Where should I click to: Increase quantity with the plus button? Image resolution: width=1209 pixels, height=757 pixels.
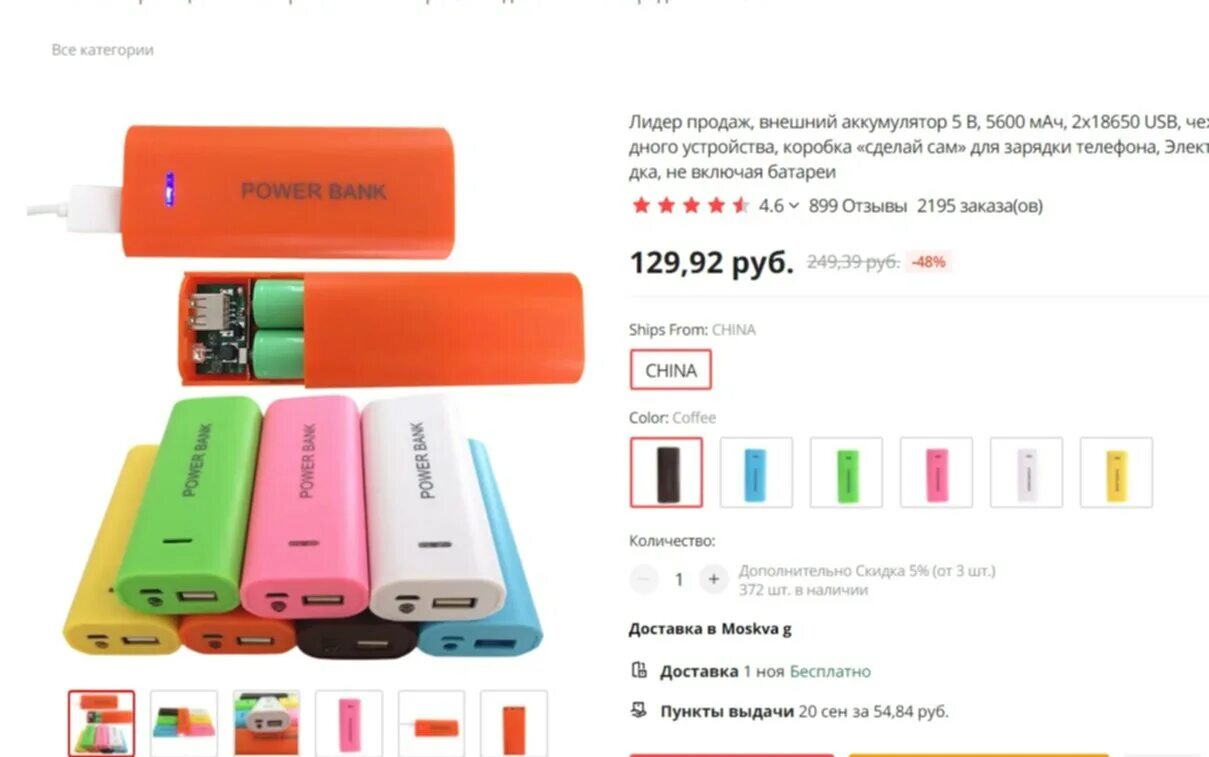(x=713, y=579)
